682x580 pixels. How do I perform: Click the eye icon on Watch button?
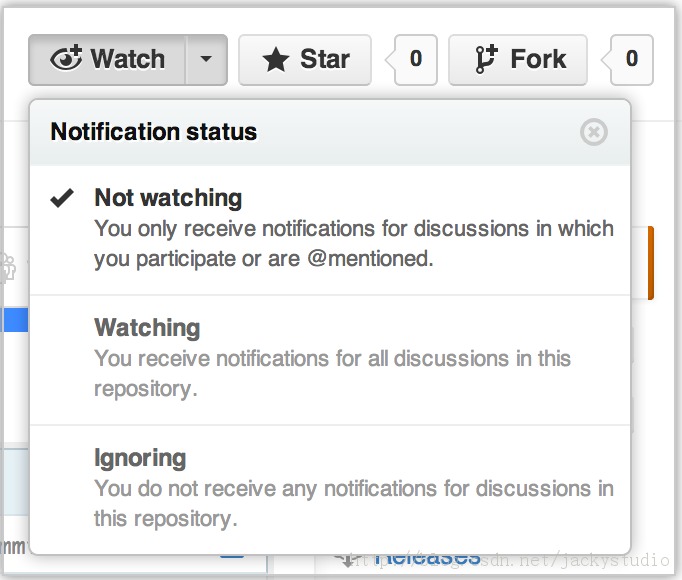click(x=66, y=59)
